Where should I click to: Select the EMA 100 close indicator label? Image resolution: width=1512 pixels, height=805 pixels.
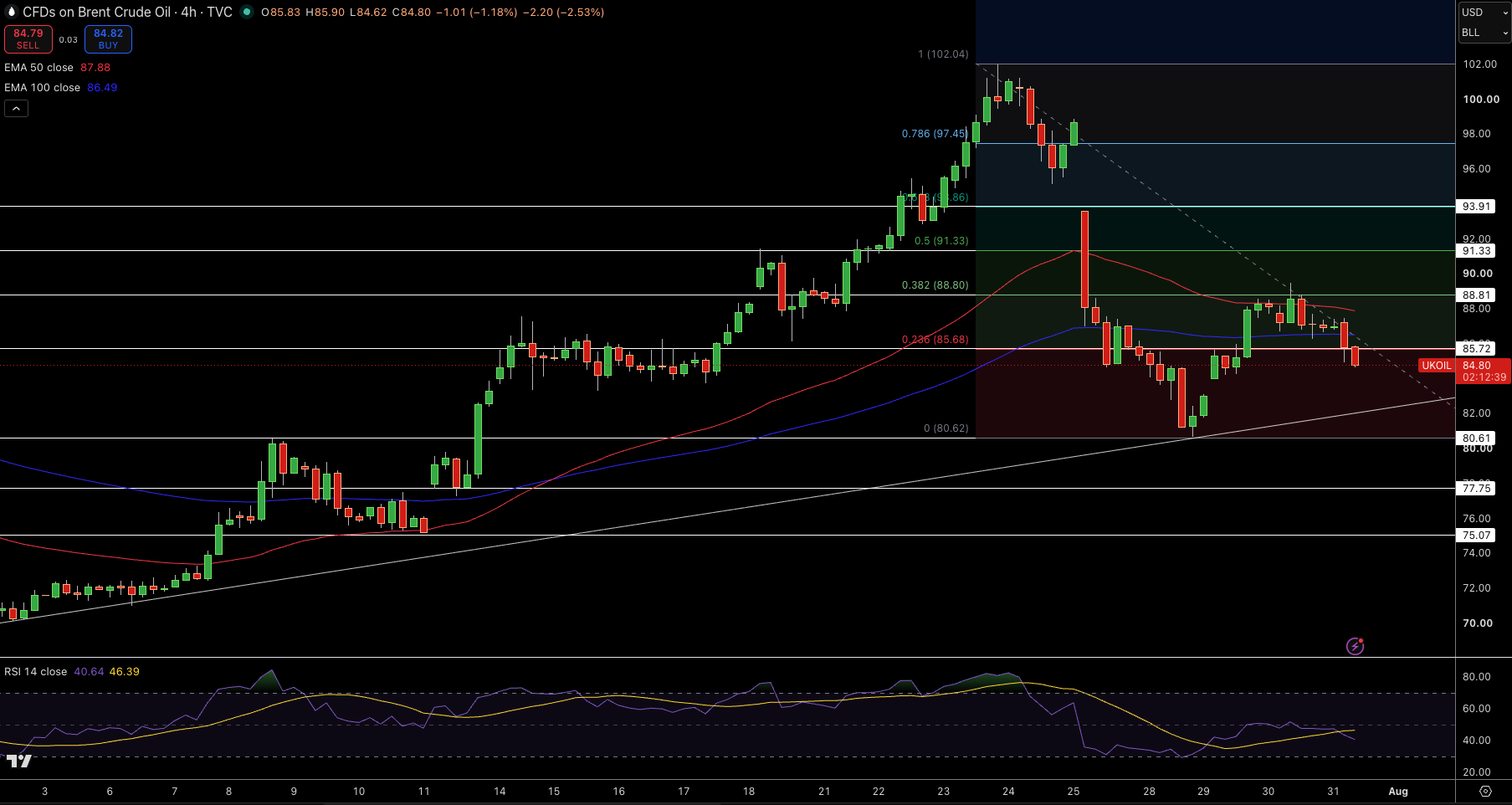[42, 88]
